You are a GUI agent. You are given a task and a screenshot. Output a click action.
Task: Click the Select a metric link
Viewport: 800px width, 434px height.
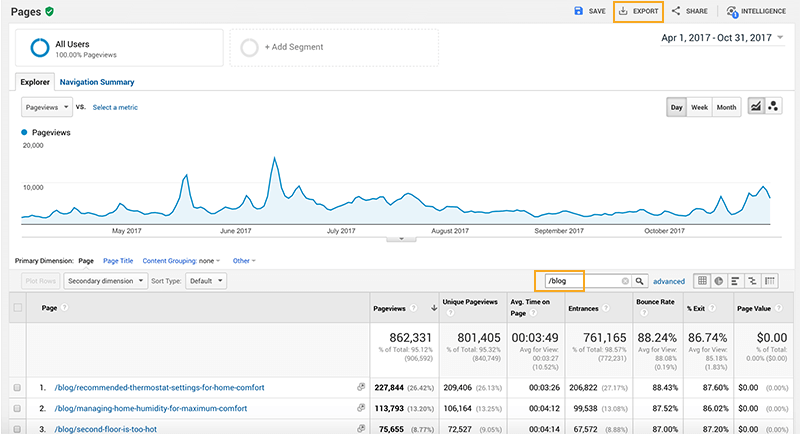[x=115, y=107]
